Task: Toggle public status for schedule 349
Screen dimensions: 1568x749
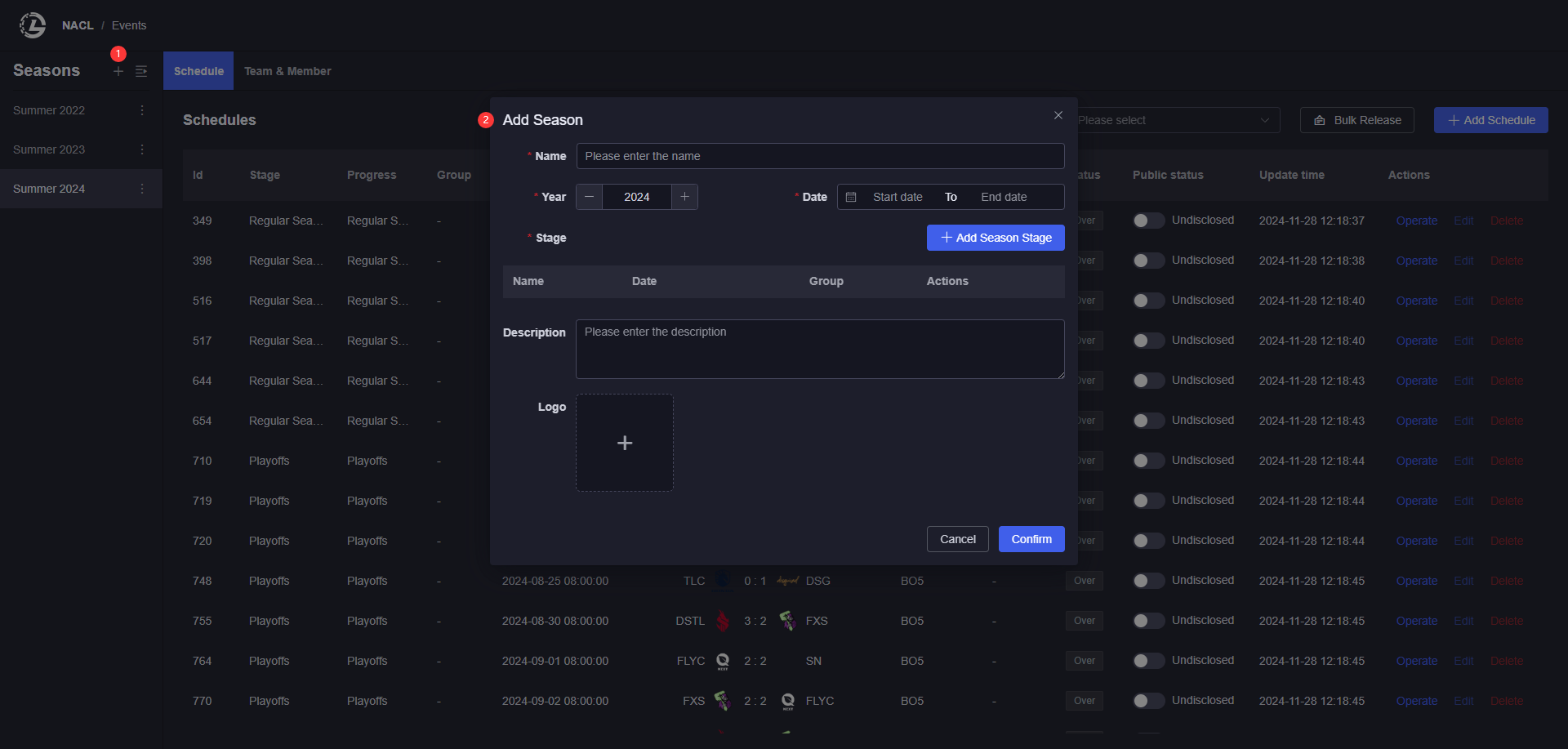Action: (1147, 221)
